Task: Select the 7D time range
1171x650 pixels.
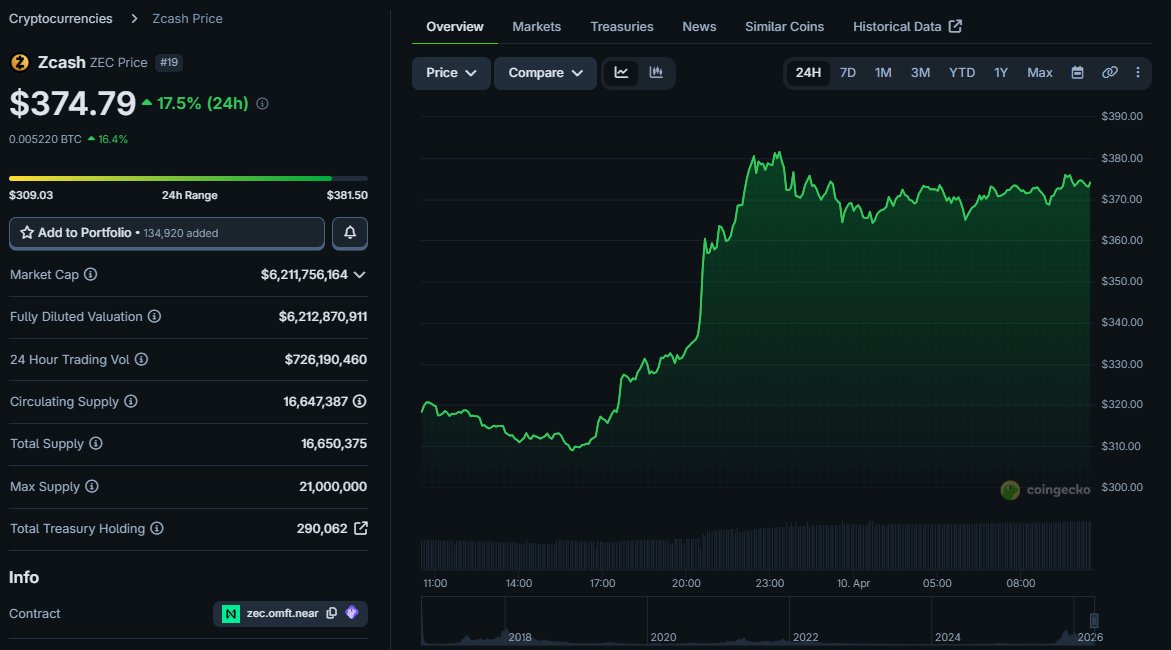Action: pyautogui.click(x=847, y=73)
